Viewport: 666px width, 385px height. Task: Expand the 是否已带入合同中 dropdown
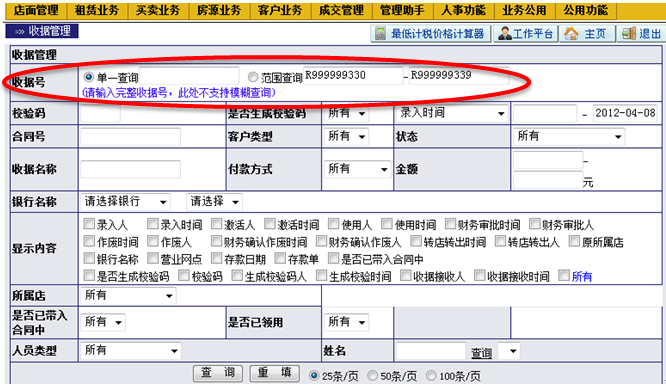[x=102, y=322]
